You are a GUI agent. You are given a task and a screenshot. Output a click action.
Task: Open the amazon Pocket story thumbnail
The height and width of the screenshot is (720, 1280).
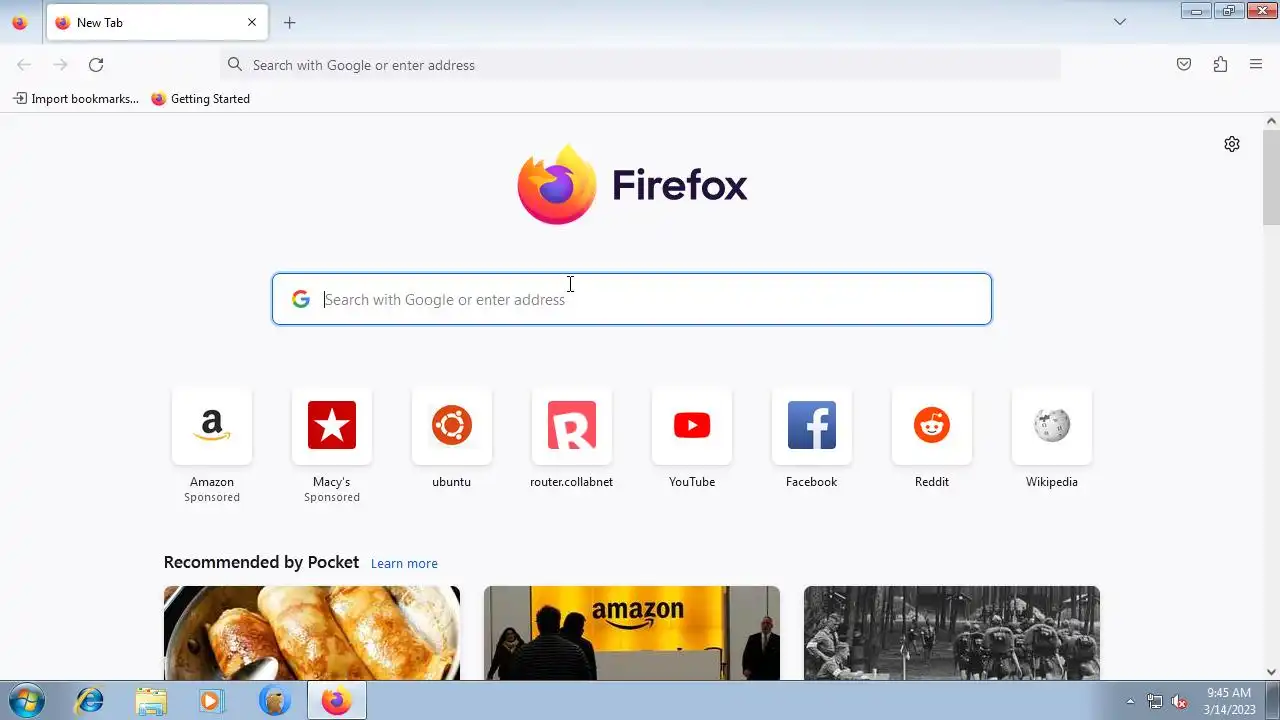point(632,633)
